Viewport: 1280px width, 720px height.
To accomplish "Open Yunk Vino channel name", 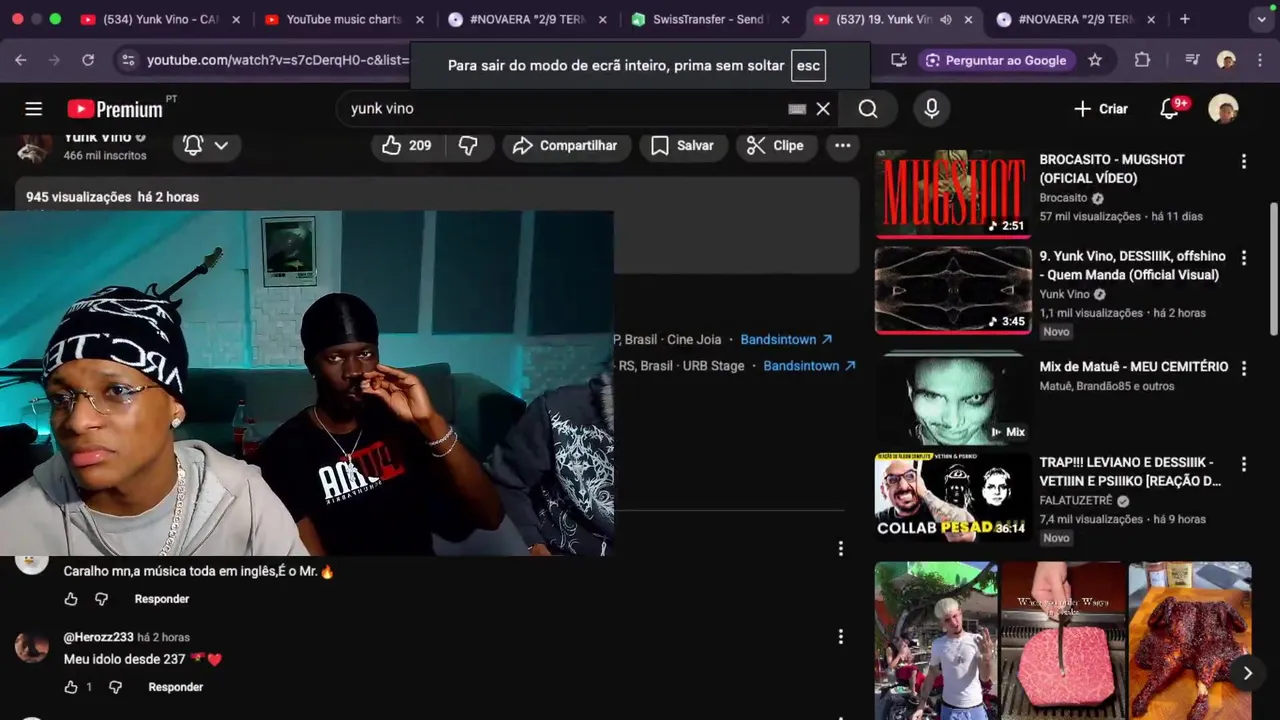I will [x=98, y=138].
